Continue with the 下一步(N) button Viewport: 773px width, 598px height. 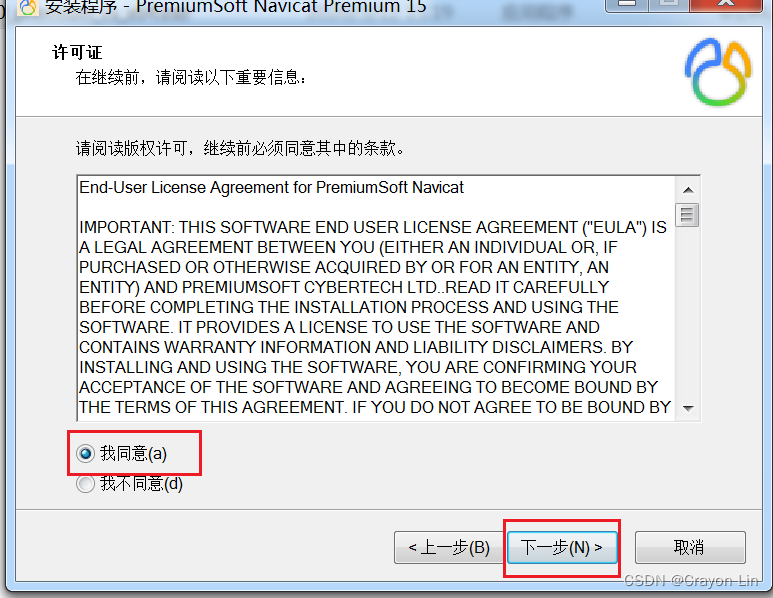pos(562,547)
